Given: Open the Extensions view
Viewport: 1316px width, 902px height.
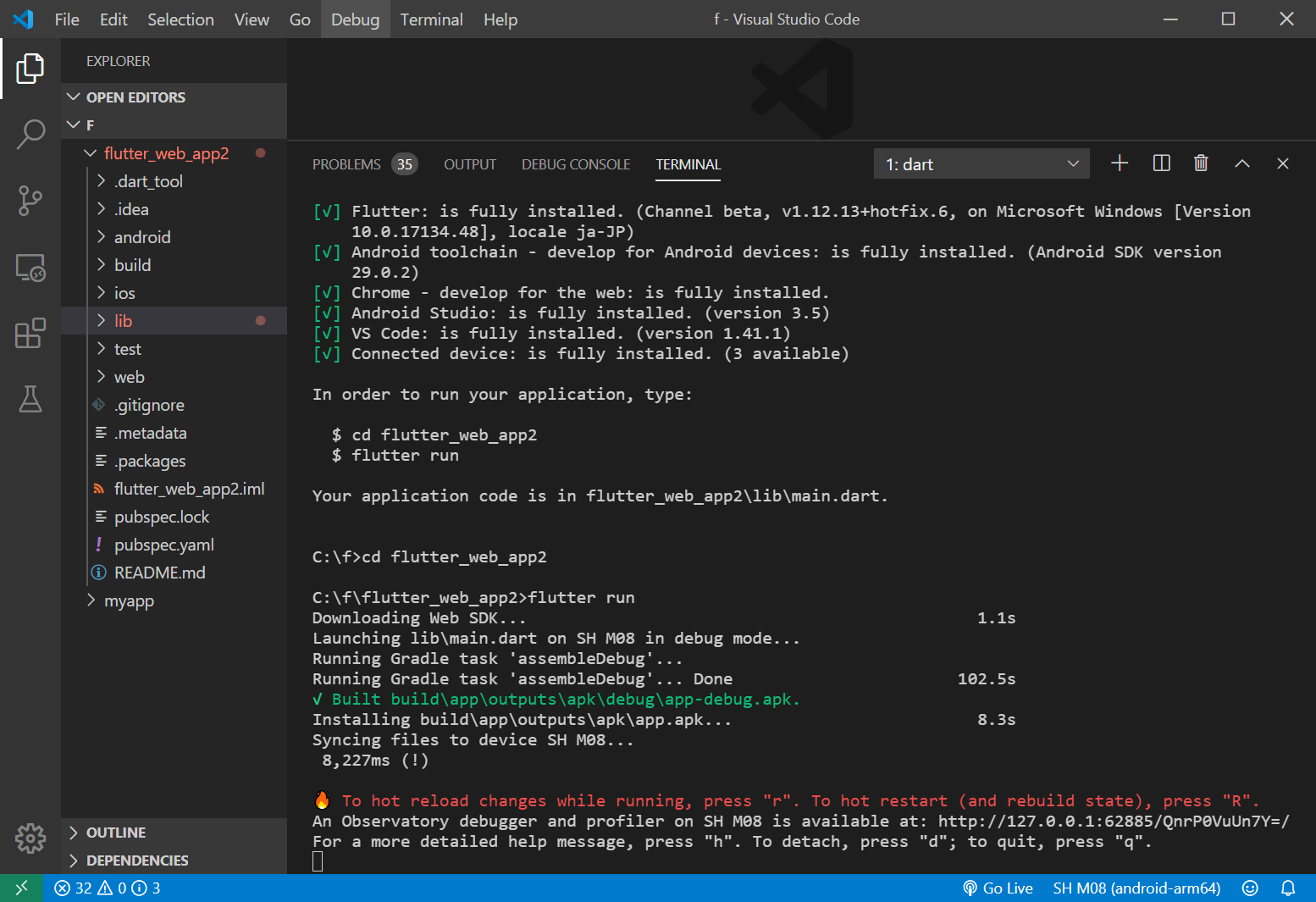Looking at the screenshot, I should click(30, 334).
